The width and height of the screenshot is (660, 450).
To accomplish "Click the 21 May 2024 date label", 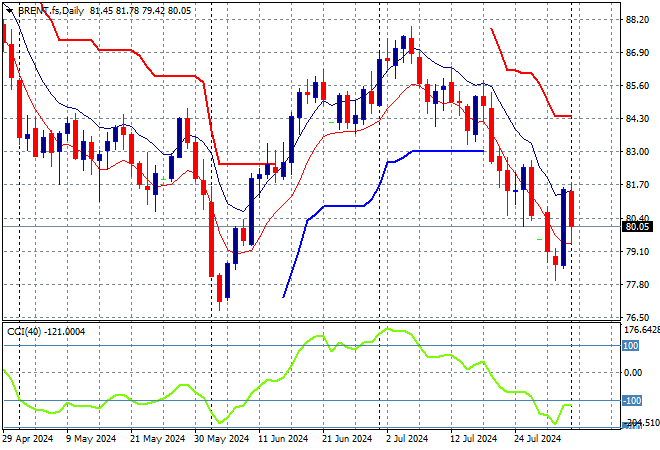I will pyautogui.click(x=157, y=439).
